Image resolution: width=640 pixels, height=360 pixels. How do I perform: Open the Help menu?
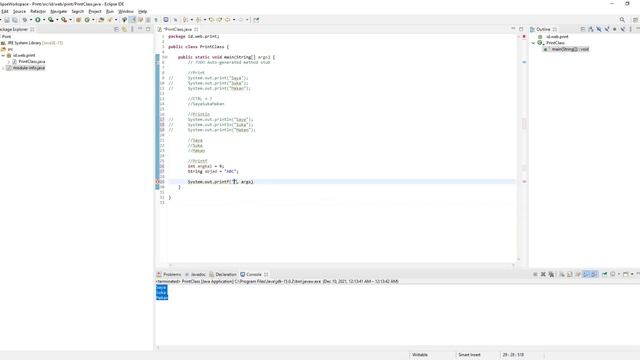click(142, 11)
